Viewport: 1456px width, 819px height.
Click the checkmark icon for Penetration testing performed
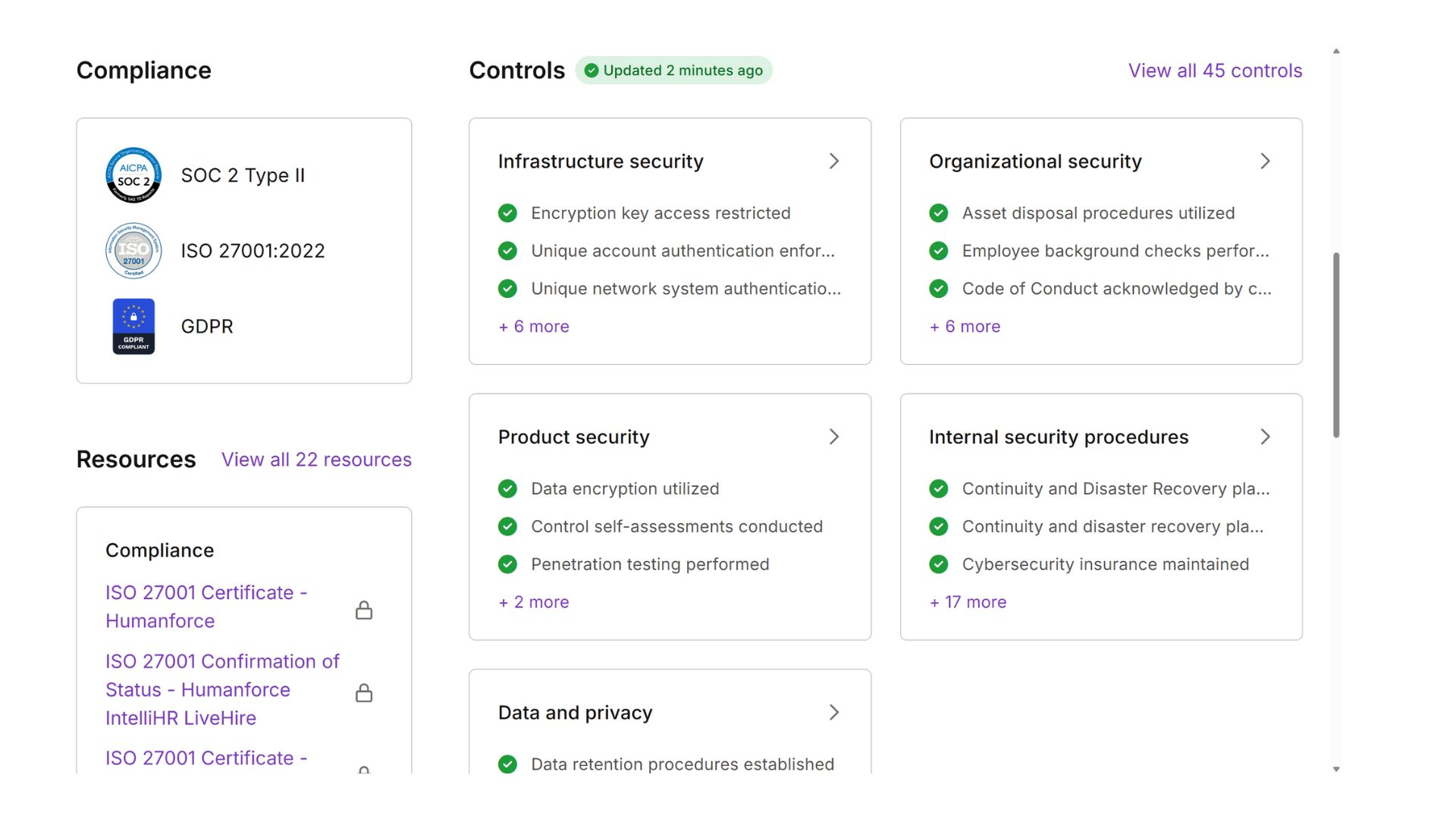507,564
